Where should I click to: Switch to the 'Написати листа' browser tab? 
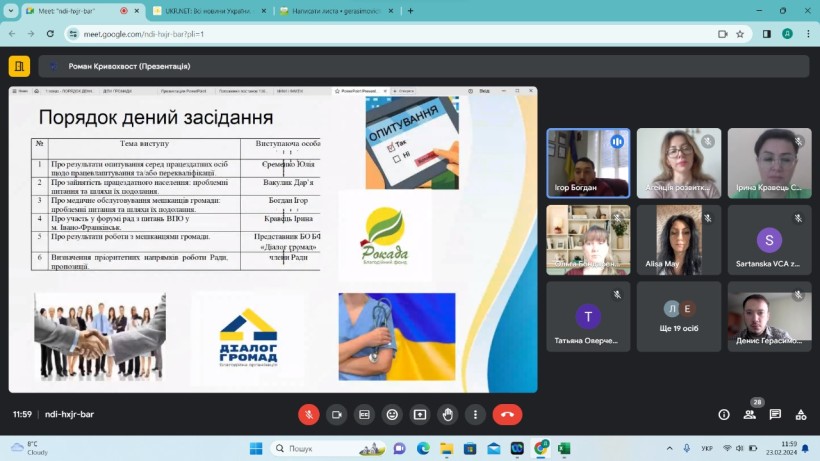tap(335, 11)
